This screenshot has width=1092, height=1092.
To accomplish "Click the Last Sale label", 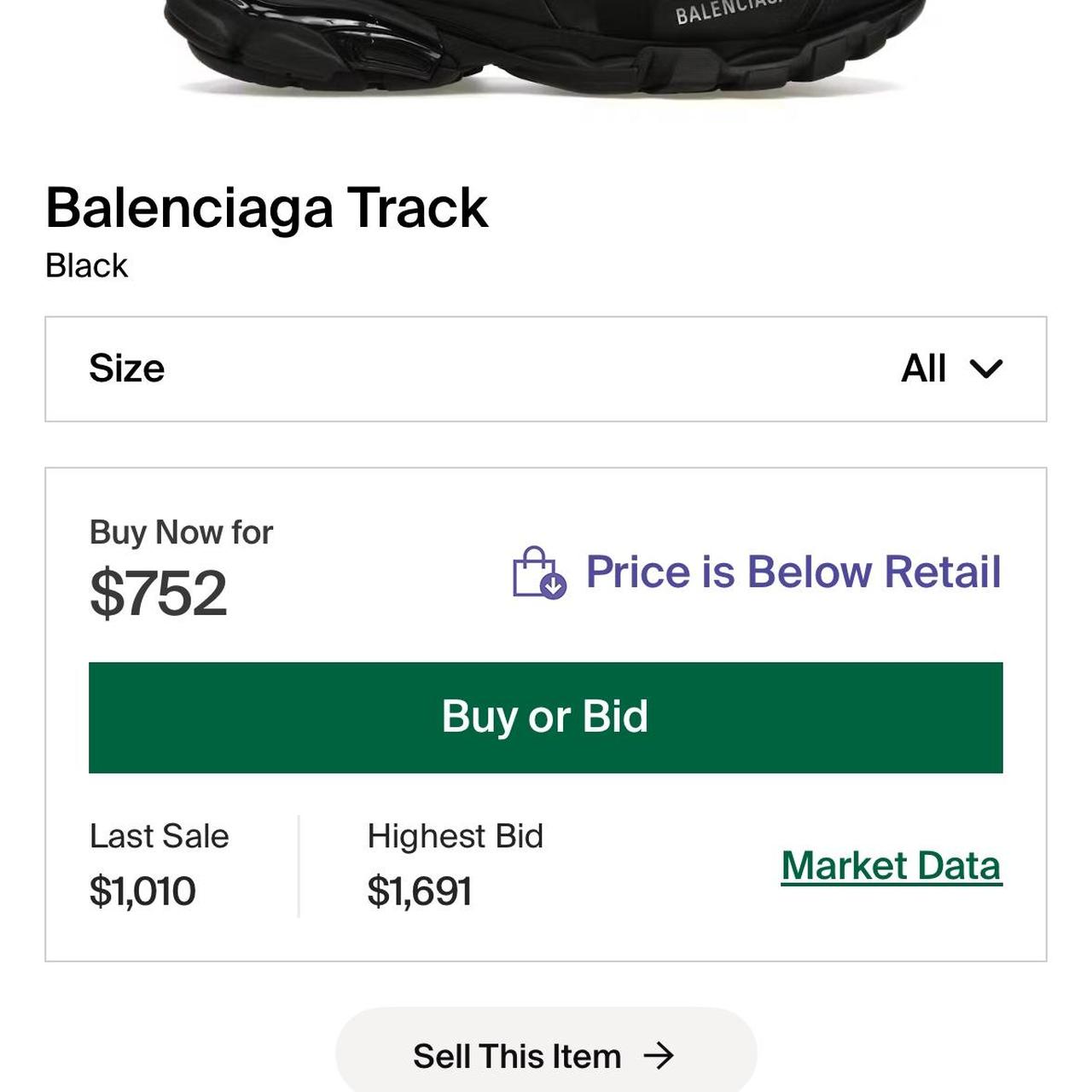I will click(x=159, y=836).
